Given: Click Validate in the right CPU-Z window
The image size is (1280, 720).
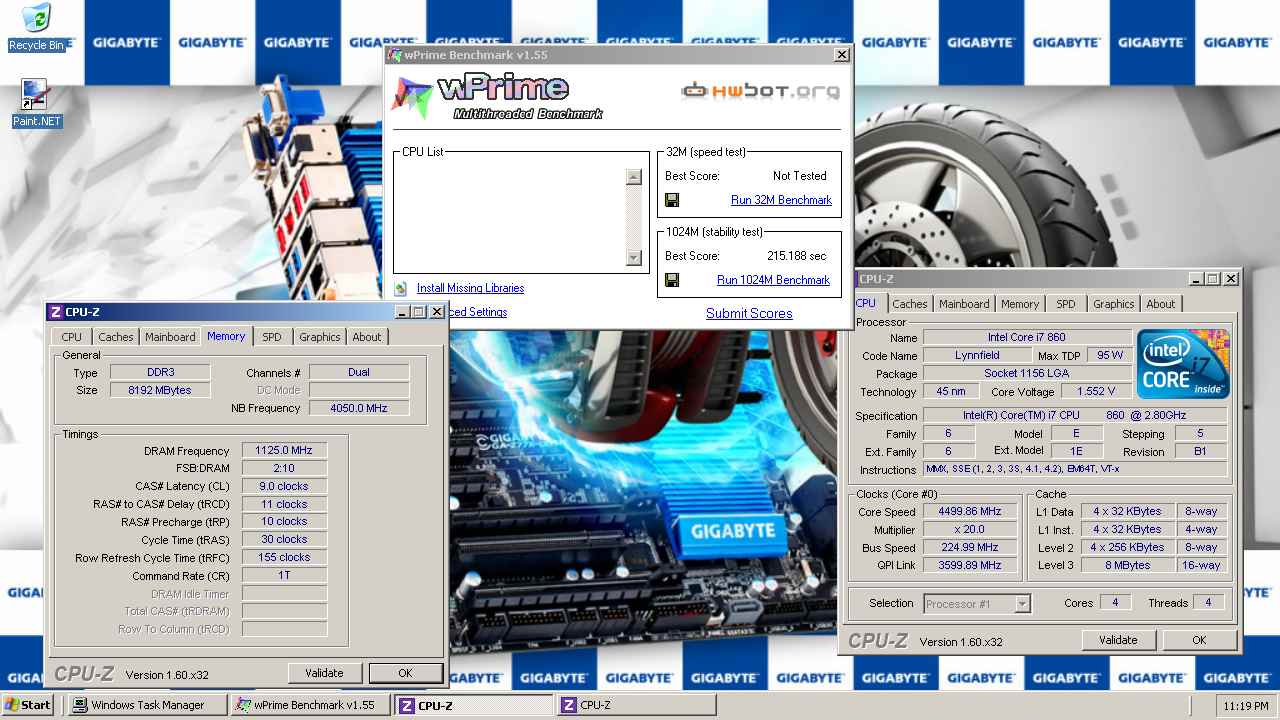Looking at the screenshot, I should 1118,640.
